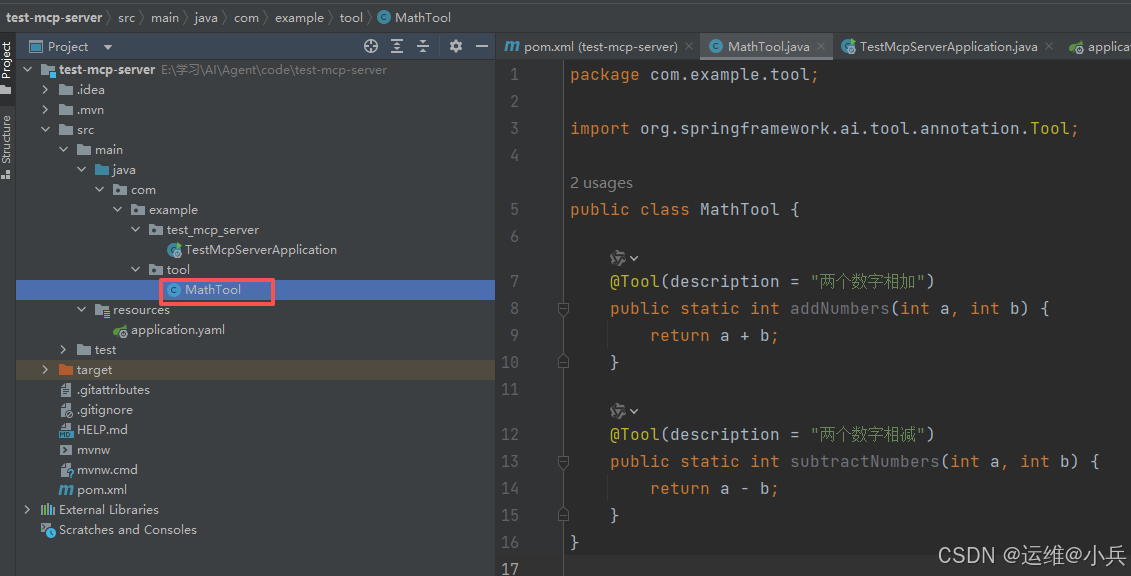Collapse the test-mcp-server root node
The height and width of the screenshot is (576, 1131).
pyautogui.click(x=28, y=70)
